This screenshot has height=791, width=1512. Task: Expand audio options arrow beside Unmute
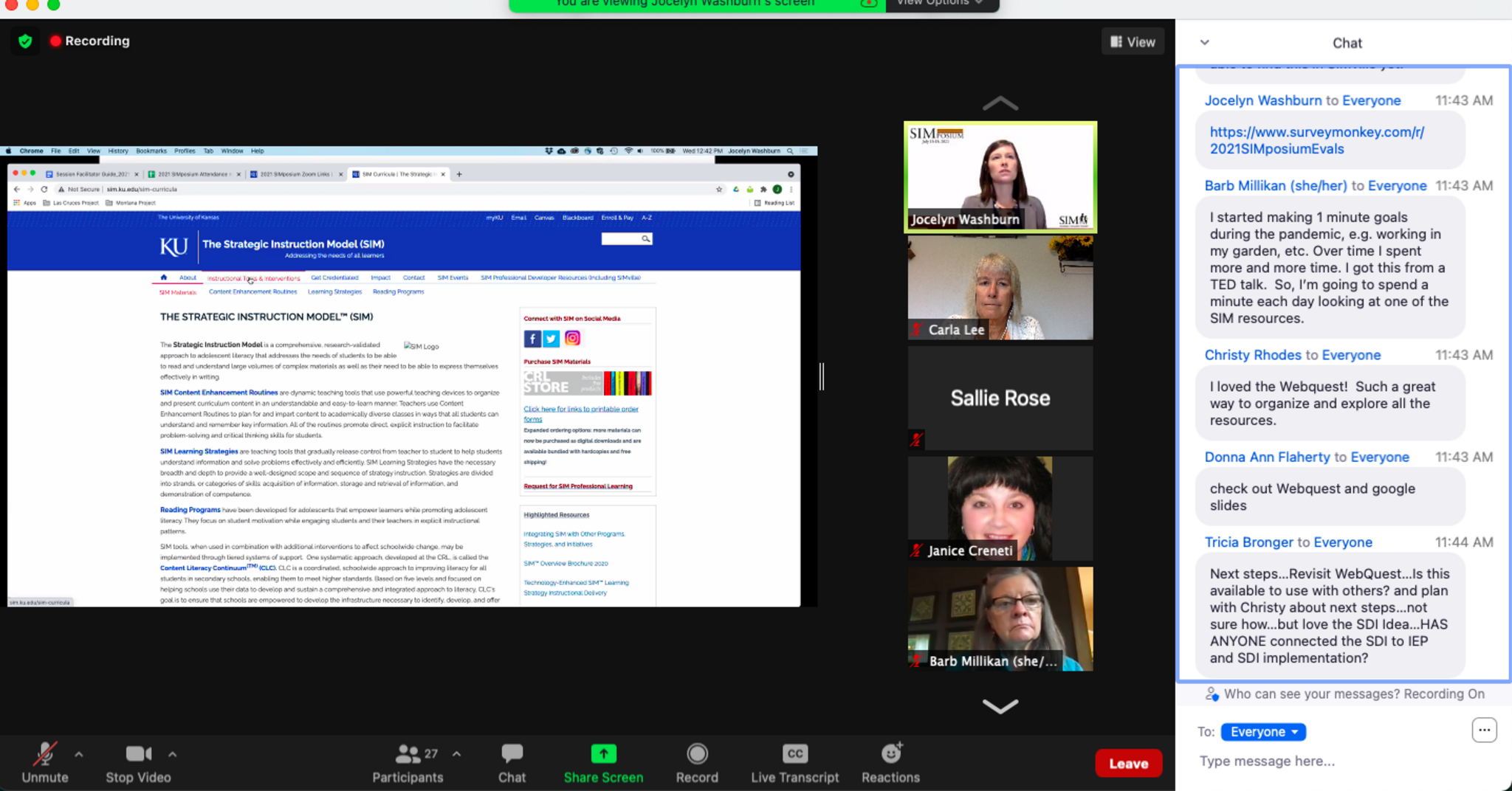(x=79, y=754)
